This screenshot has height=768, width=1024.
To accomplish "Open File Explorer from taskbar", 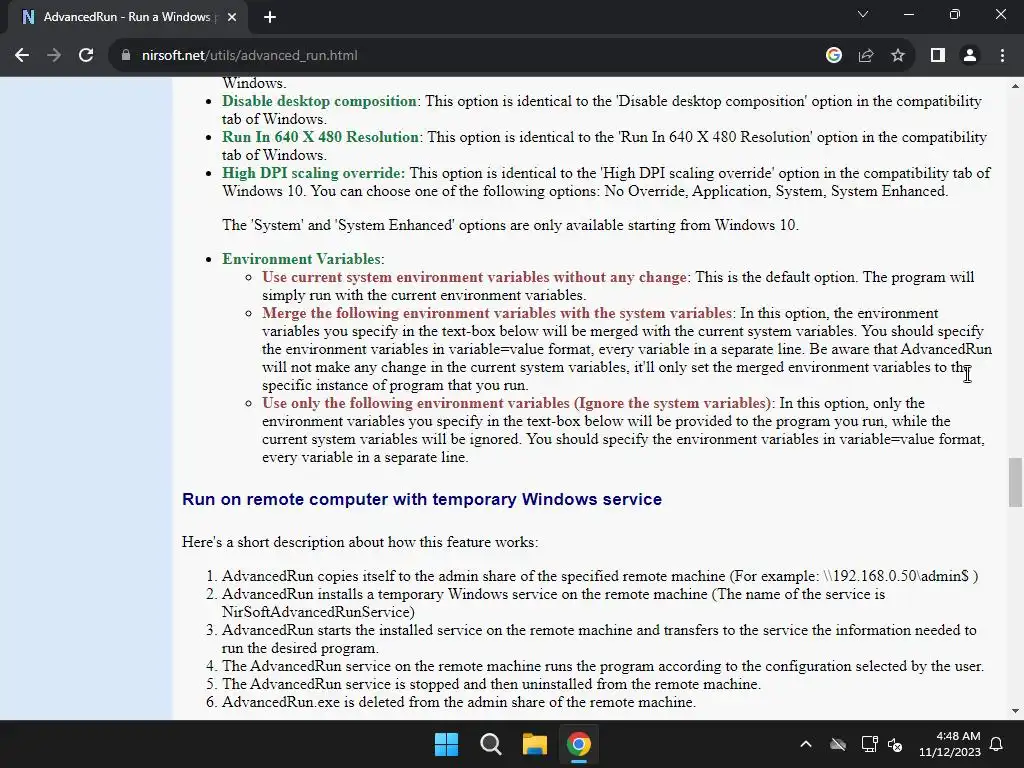I will [534, 744].
